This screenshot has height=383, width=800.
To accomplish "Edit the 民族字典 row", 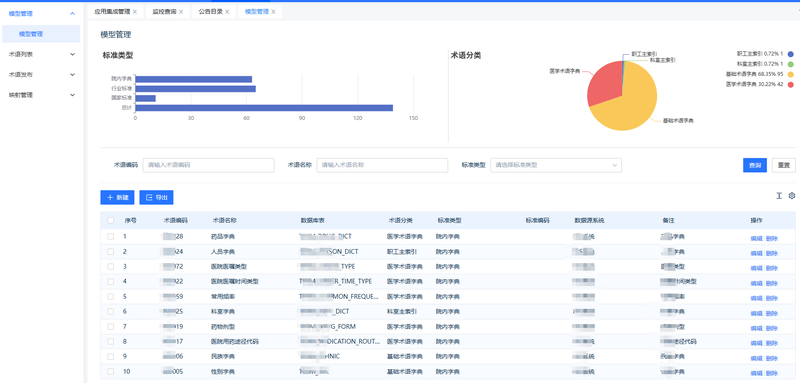I will point(756,358).
